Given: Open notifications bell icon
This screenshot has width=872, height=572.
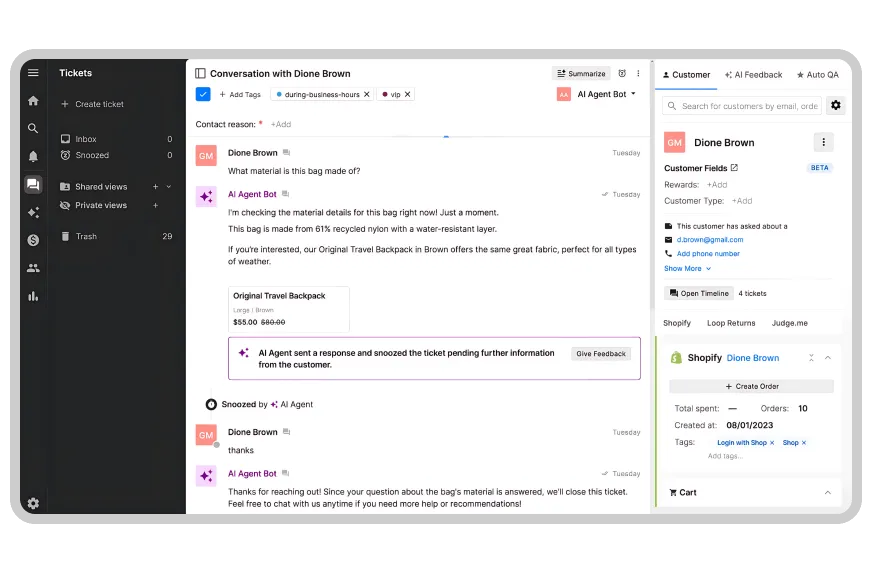Looking at the screenshot, I should pos(33,156).
